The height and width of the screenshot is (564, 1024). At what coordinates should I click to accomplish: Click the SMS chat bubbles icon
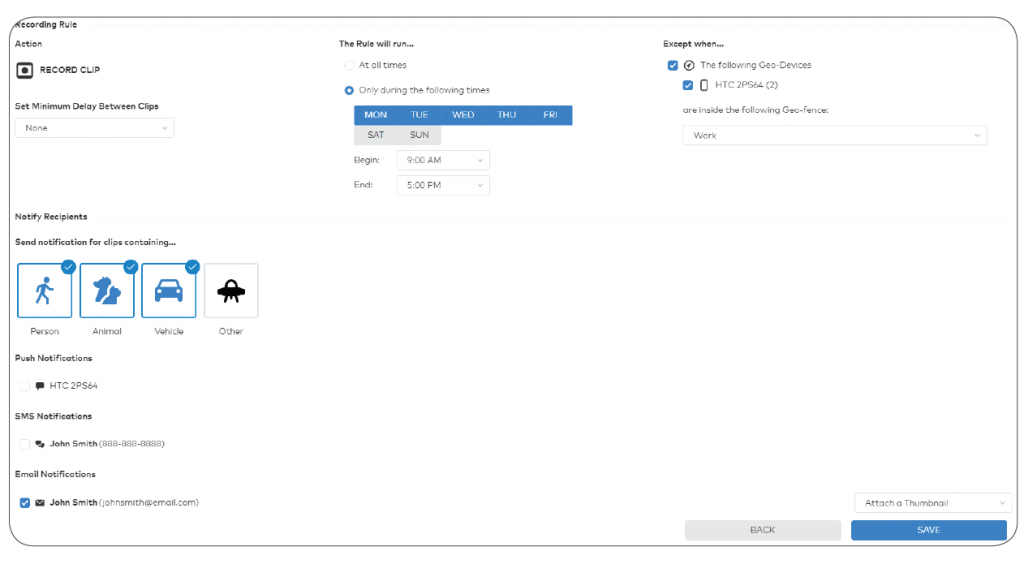(40, 444)
